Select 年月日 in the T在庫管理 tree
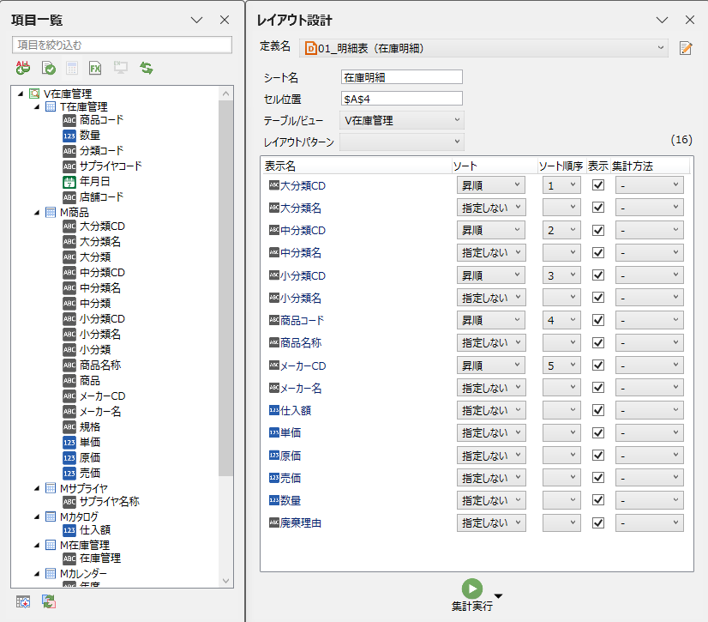This screenshot has width=708, height=622. tap(94, 182)
